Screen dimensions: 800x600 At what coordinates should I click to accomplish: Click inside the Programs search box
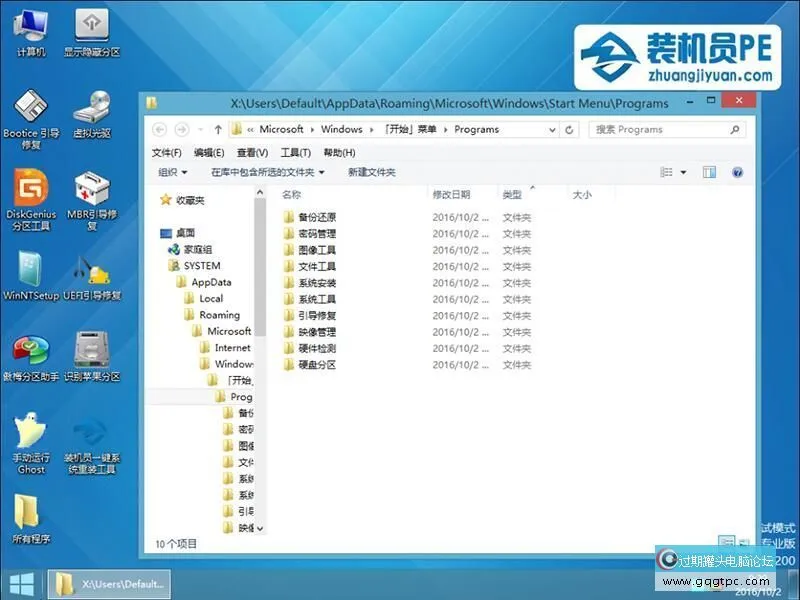click(660, 129)
